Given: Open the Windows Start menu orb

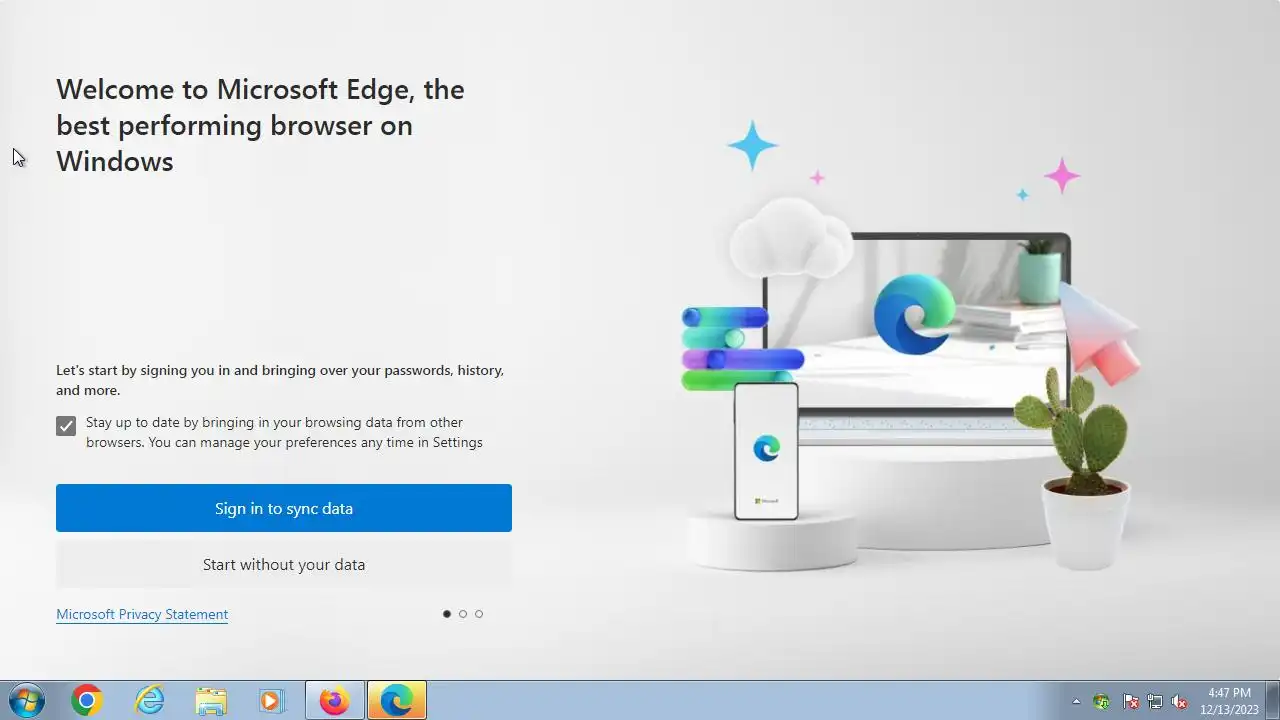Looking at the screenshot, I should point(25,700).
